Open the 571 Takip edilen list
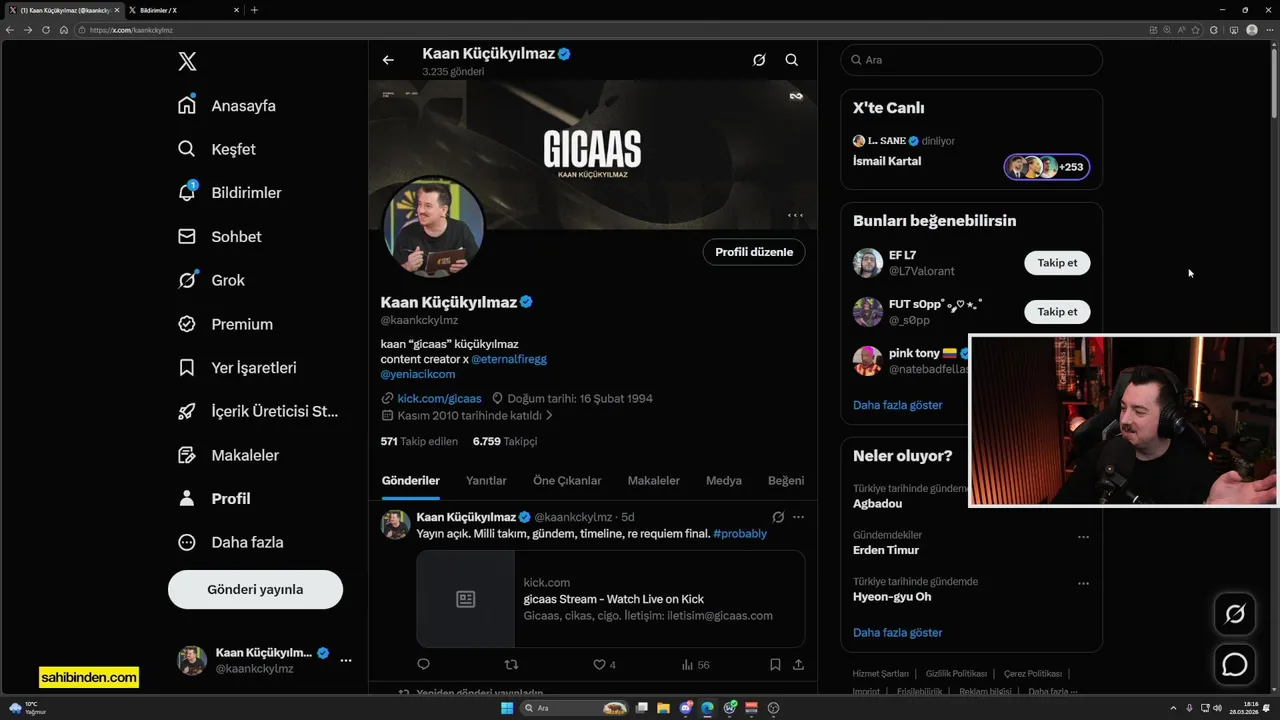Screen dimensions: 1280x720 419,441
